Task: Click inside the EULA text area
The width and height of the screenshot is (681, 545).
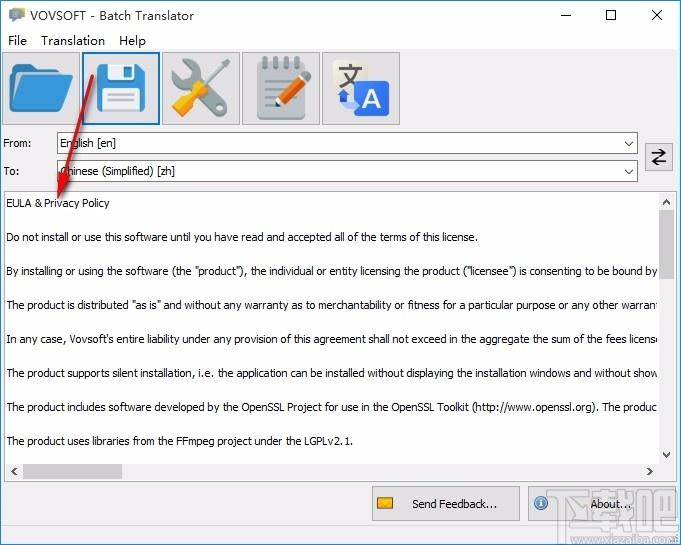Action: (x=331, y=328)
